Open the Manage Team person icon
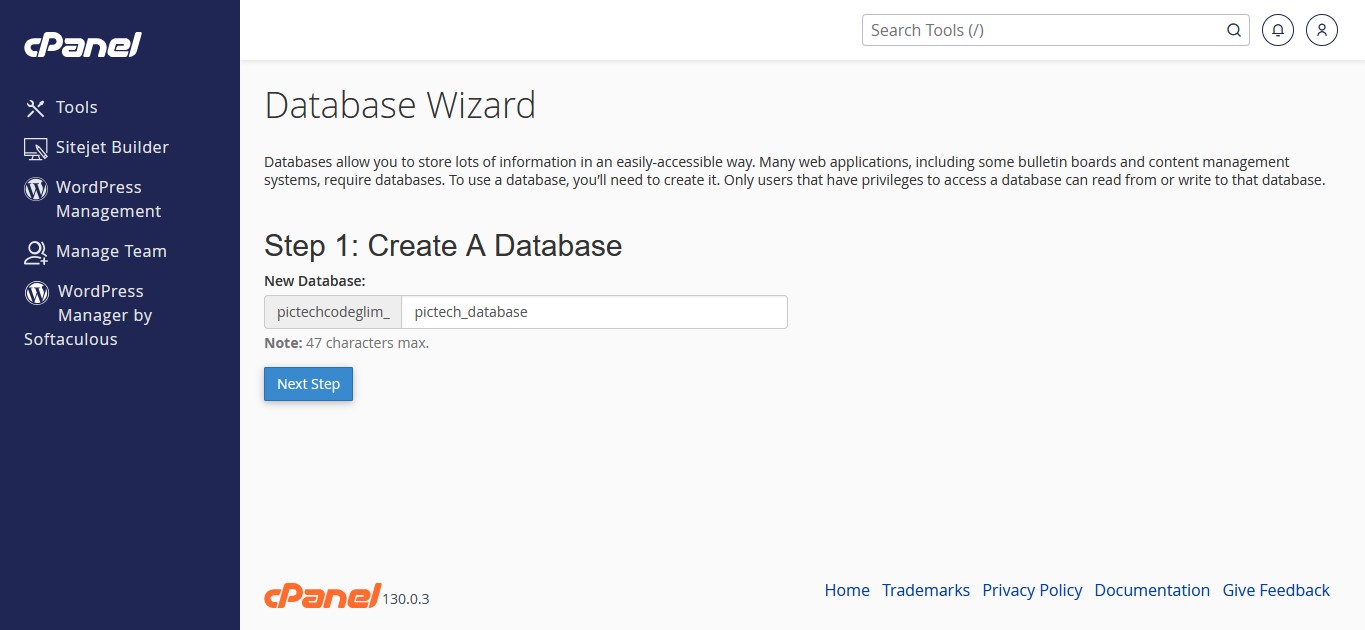 [x=36, y=252]
